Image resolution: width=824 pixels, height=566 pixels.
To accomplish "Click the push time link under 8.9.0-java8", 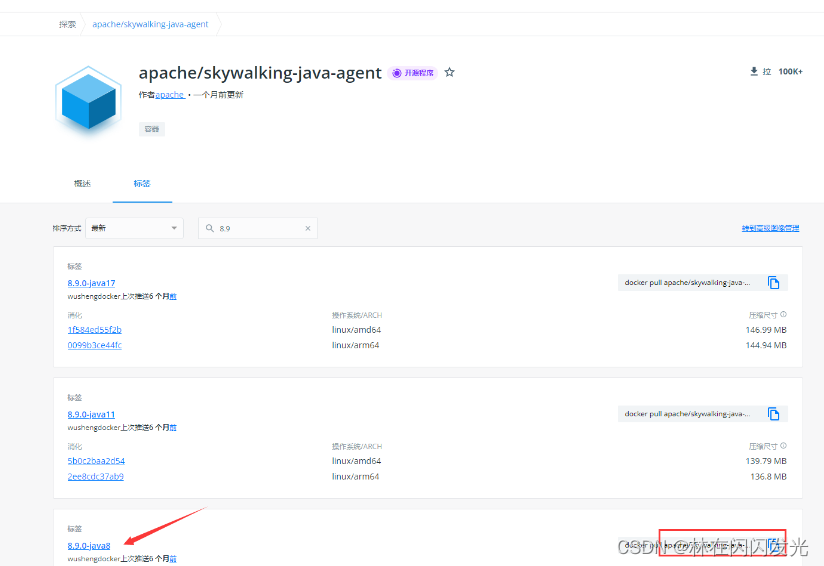I will (173, 559).
